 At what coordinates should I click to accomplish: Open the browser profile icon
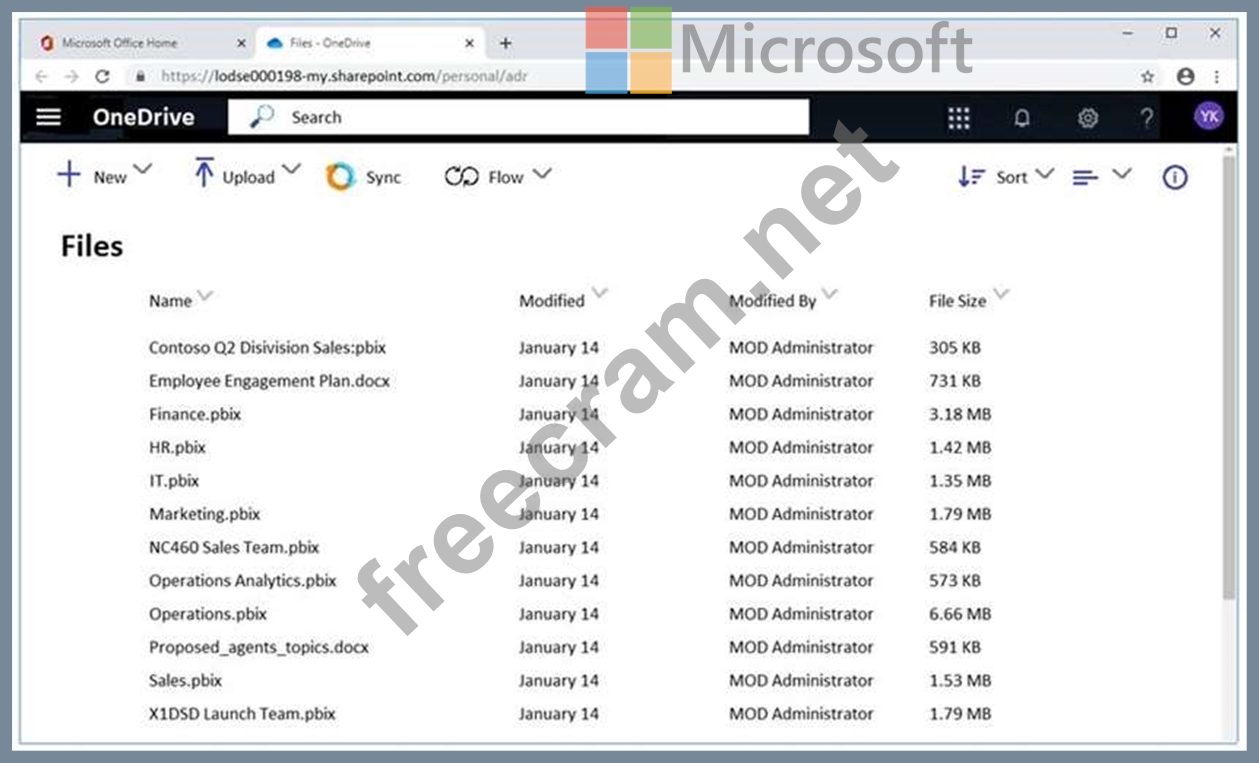click(1186, 76)
